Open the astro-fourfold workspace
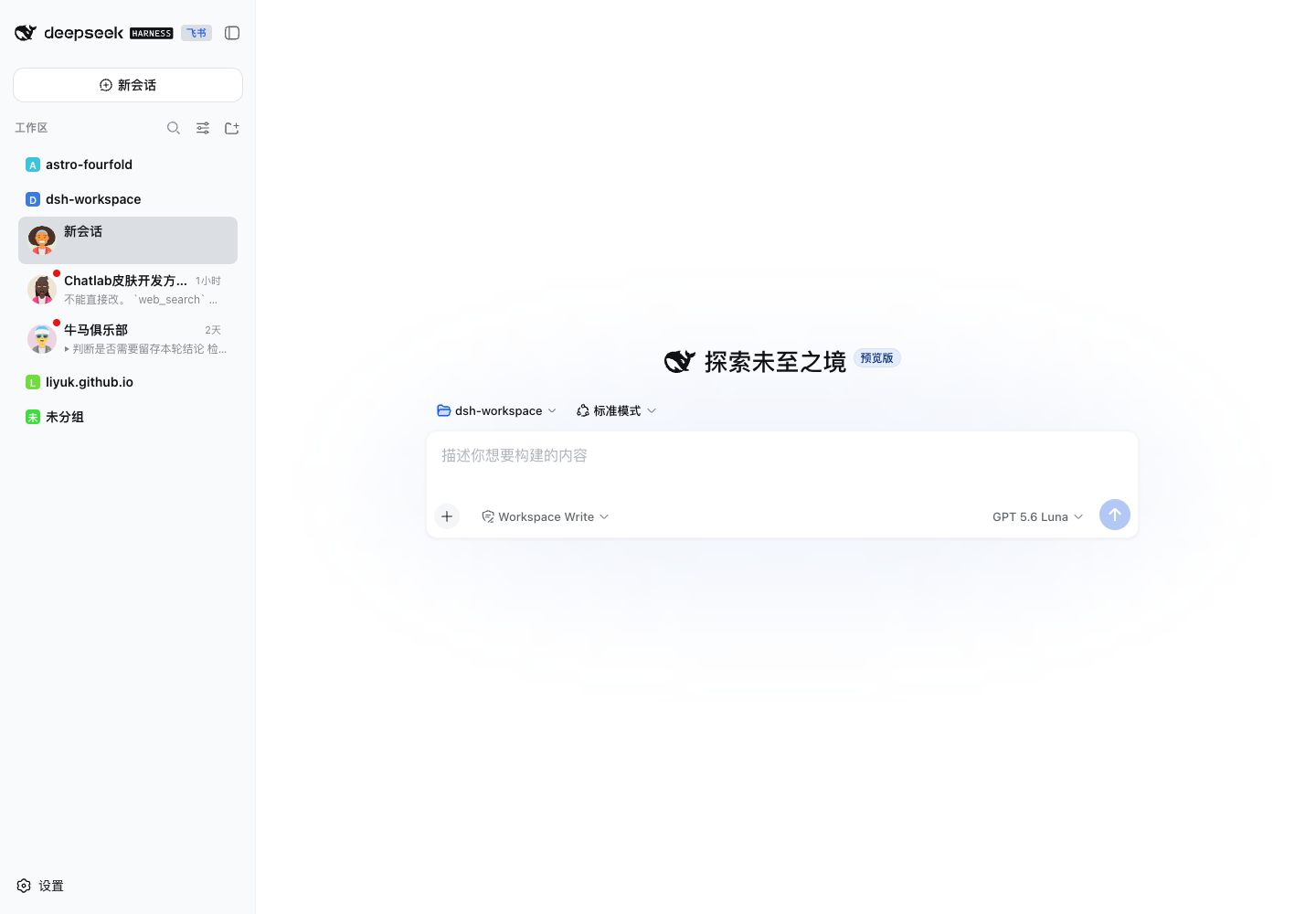The image size is (1316, 914). (128, 165)
